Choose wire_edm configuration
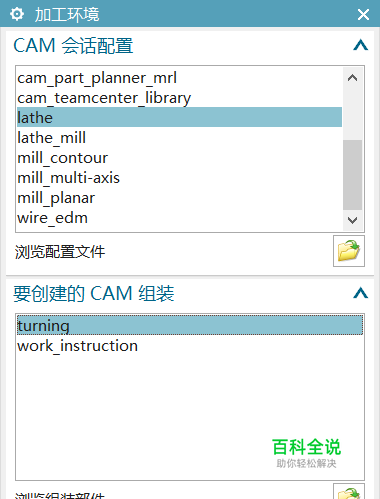 point(179,218)
